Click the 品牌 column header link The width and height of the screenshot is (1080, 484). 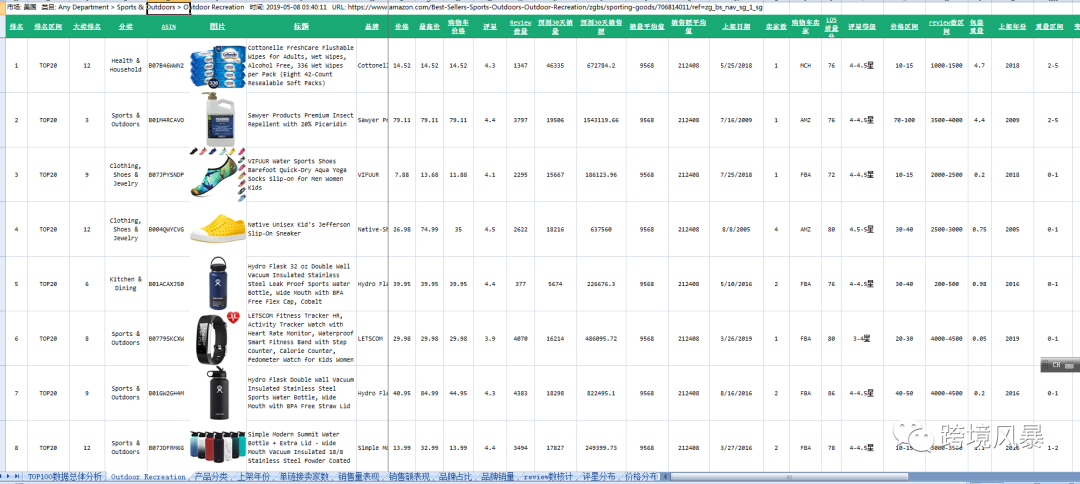[x=372, y=26]
